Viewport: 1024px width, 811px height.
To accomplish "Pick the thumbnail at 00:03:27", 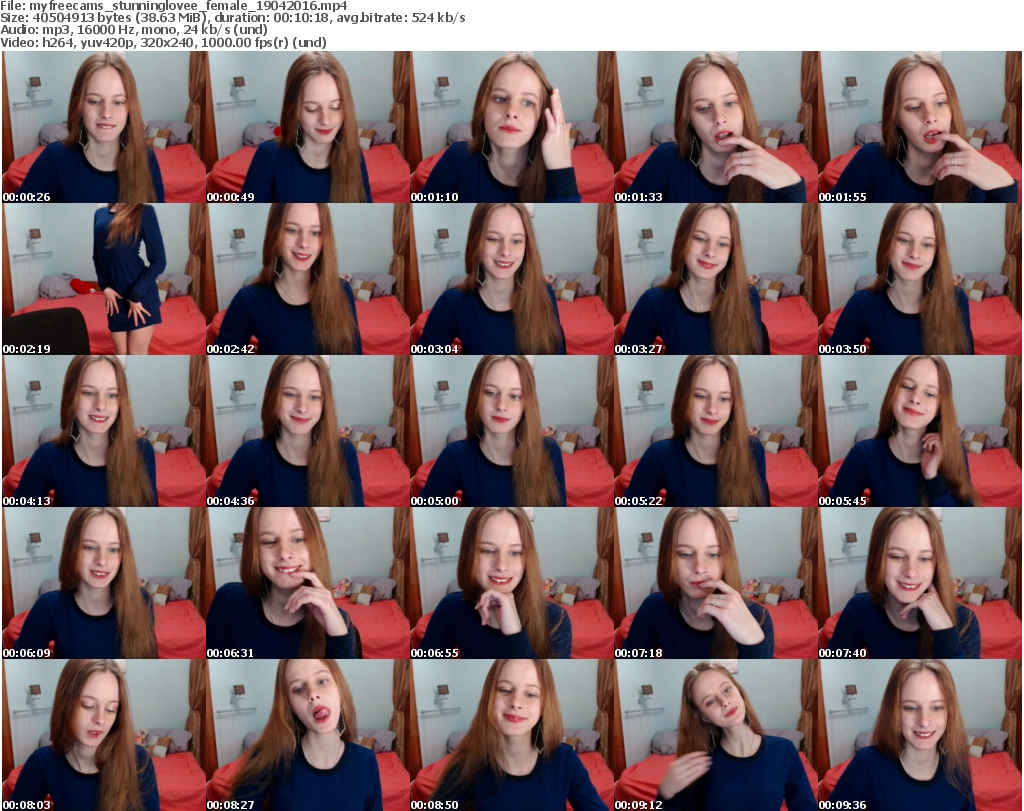I will 716,279.
